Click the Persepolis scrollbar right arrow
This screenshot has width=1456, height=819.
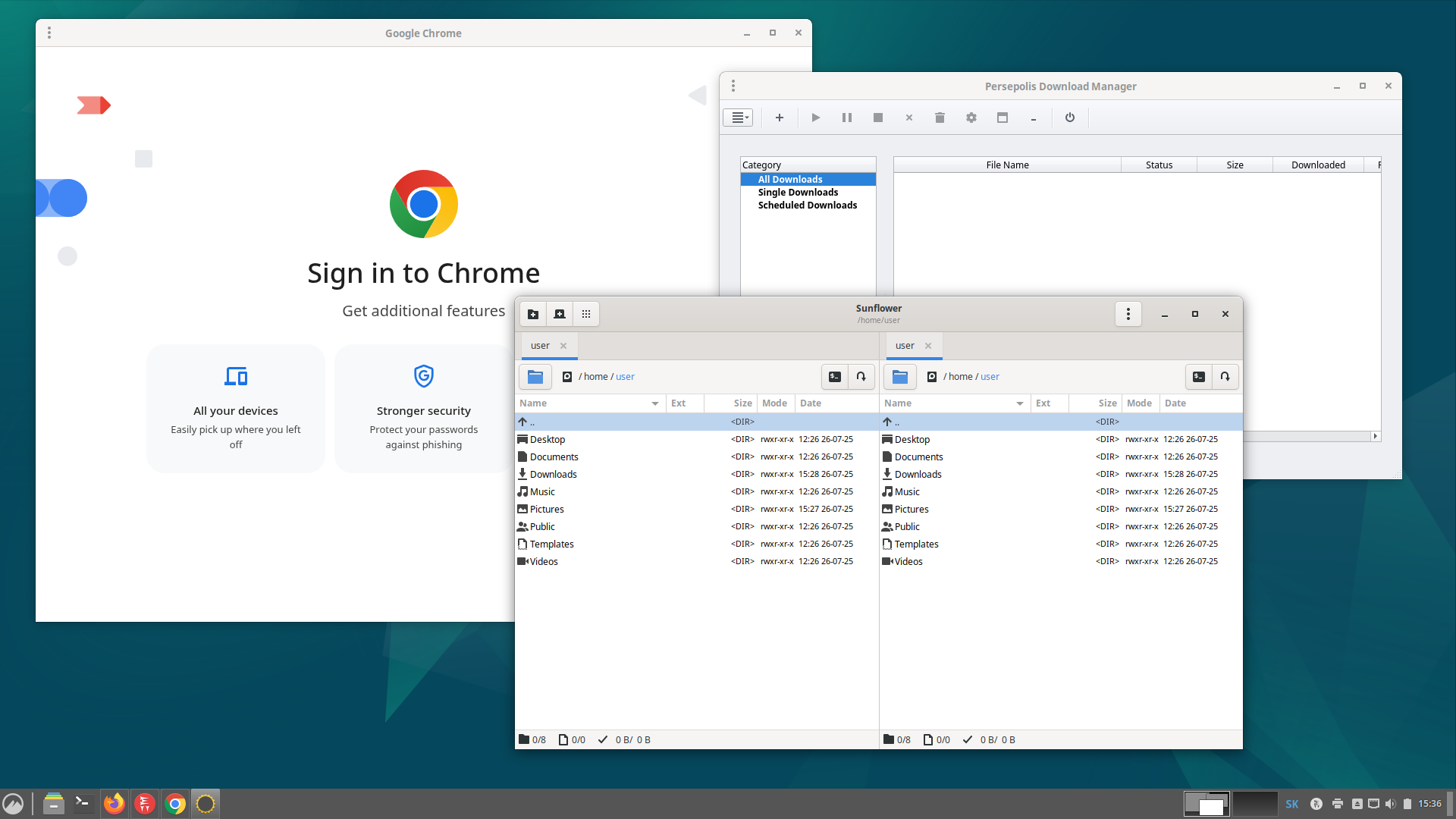(x=1375, y=436)
